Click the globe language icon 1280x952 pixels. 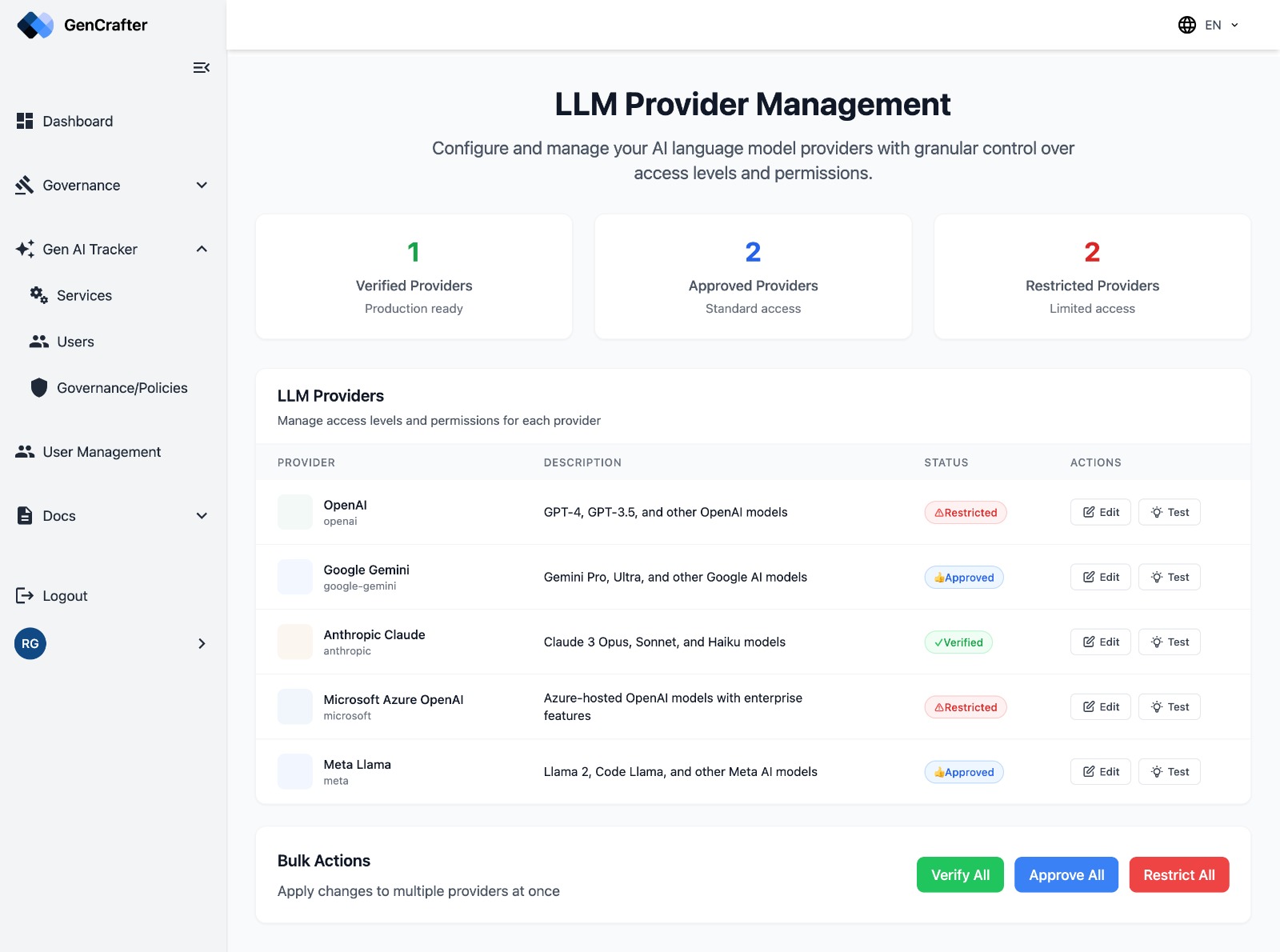[1187, 25]
